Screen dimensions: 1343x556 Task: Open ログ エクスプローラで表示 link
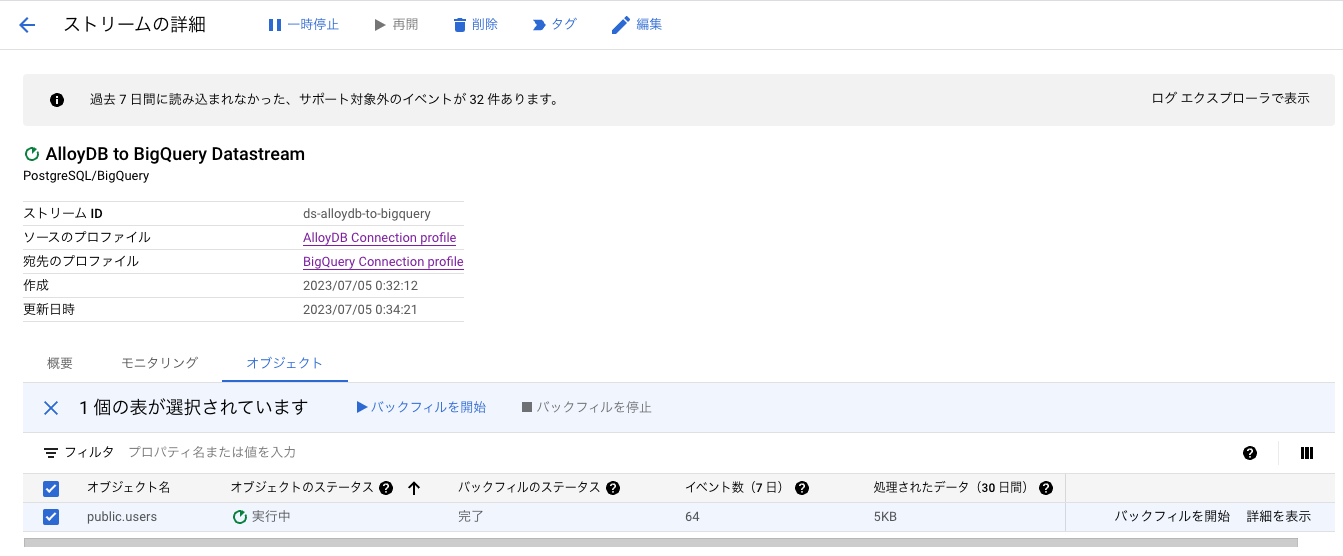point(1231,99)
